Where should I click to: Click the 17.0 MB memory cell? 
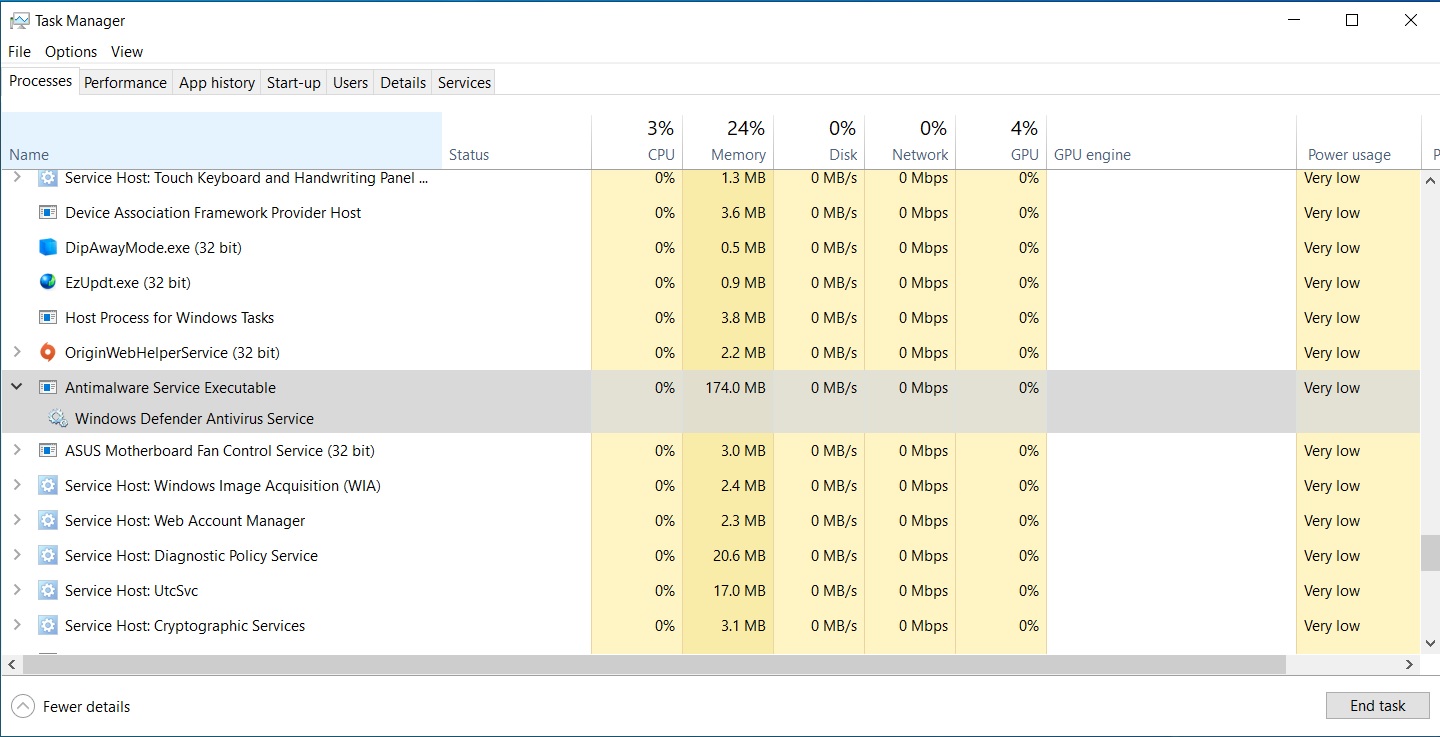tap(739, 591)
